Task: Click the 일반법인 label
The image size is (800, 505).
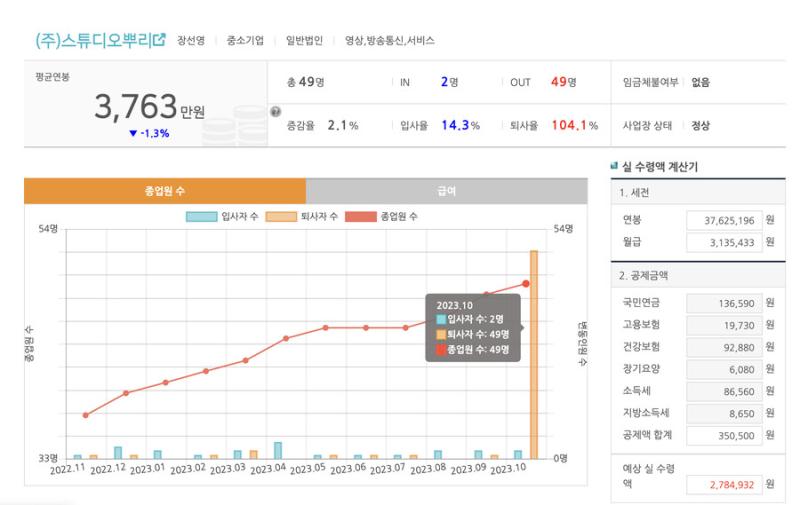Action: point(304,40)
